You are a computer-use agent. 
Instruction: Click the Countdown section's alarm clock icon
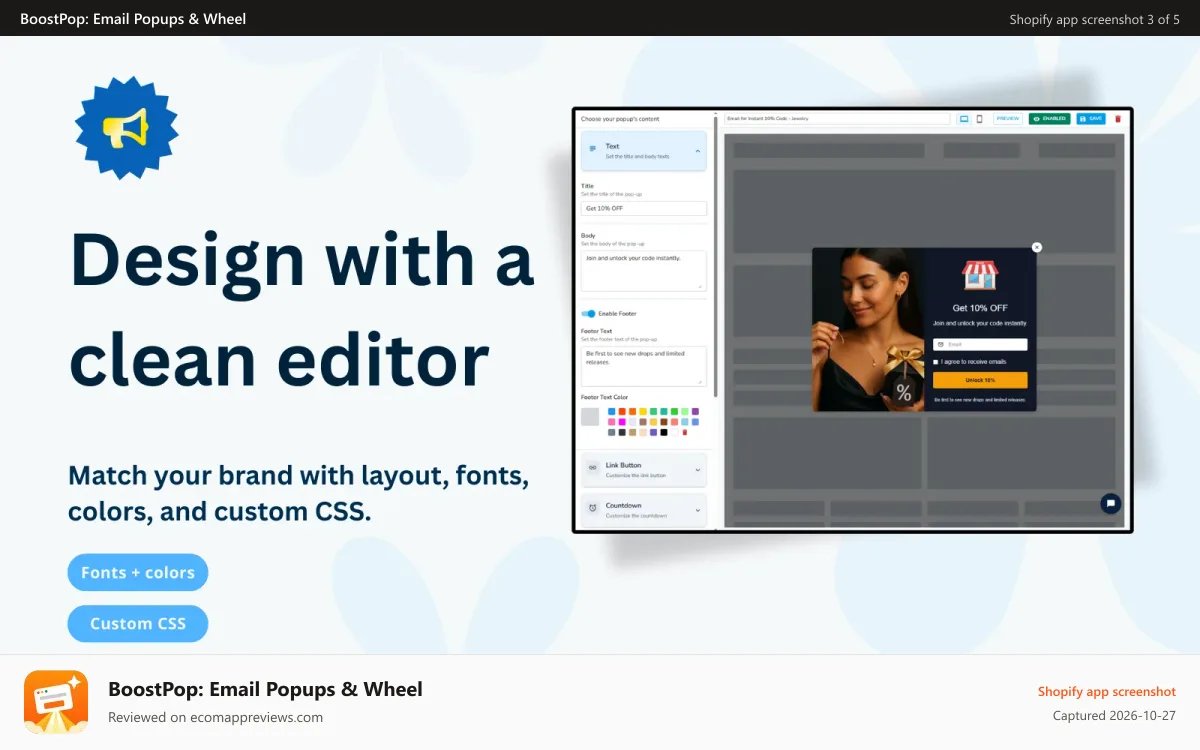click(593, 508)
